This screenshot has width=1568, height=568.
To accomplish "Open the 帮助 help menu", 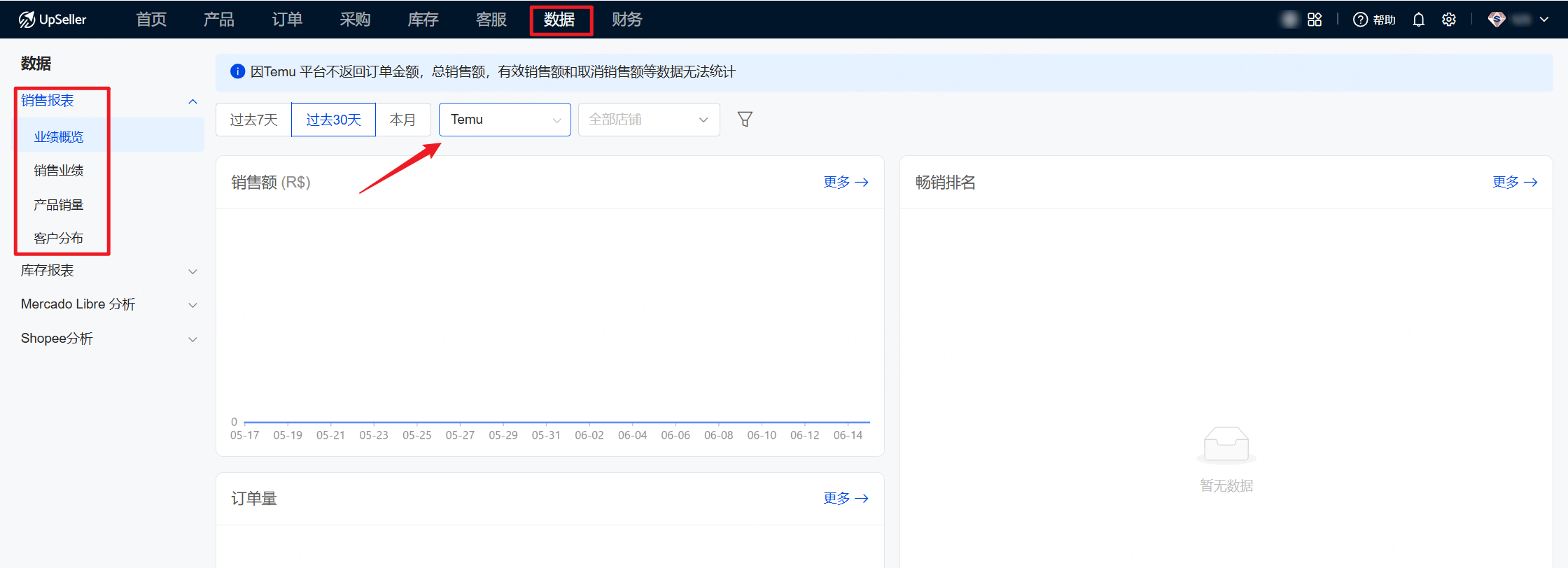I will pyautogui.click(x=1374, y=20).
